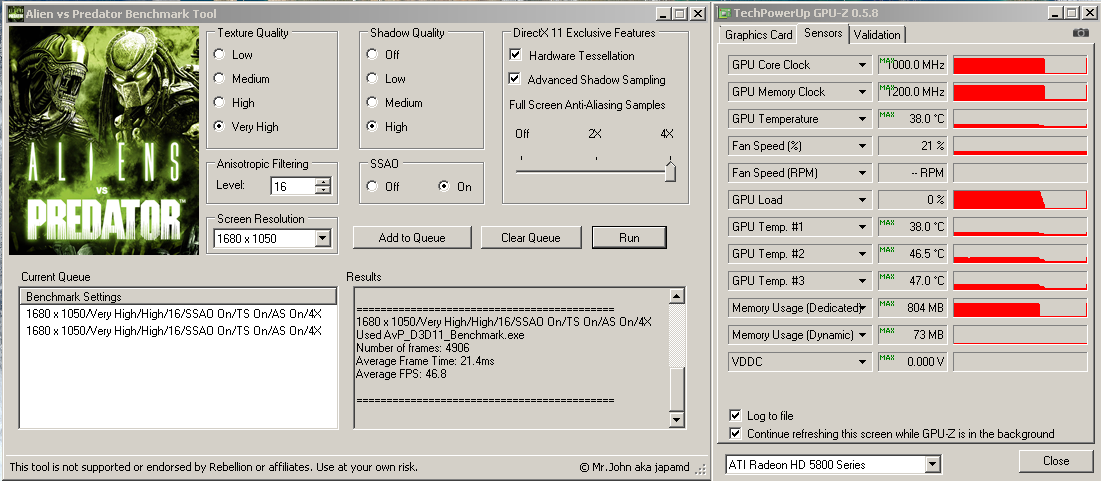Click the GPU-Z Close button
Viewport: 1101px width, 481px height.
1055,461
